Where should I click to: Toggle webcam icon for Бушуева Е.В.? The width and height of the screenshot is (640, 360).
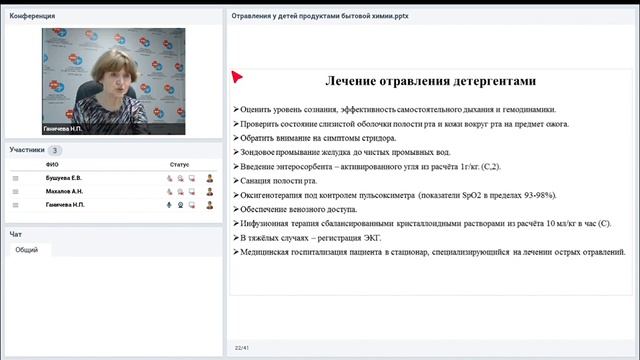[180, 178]
